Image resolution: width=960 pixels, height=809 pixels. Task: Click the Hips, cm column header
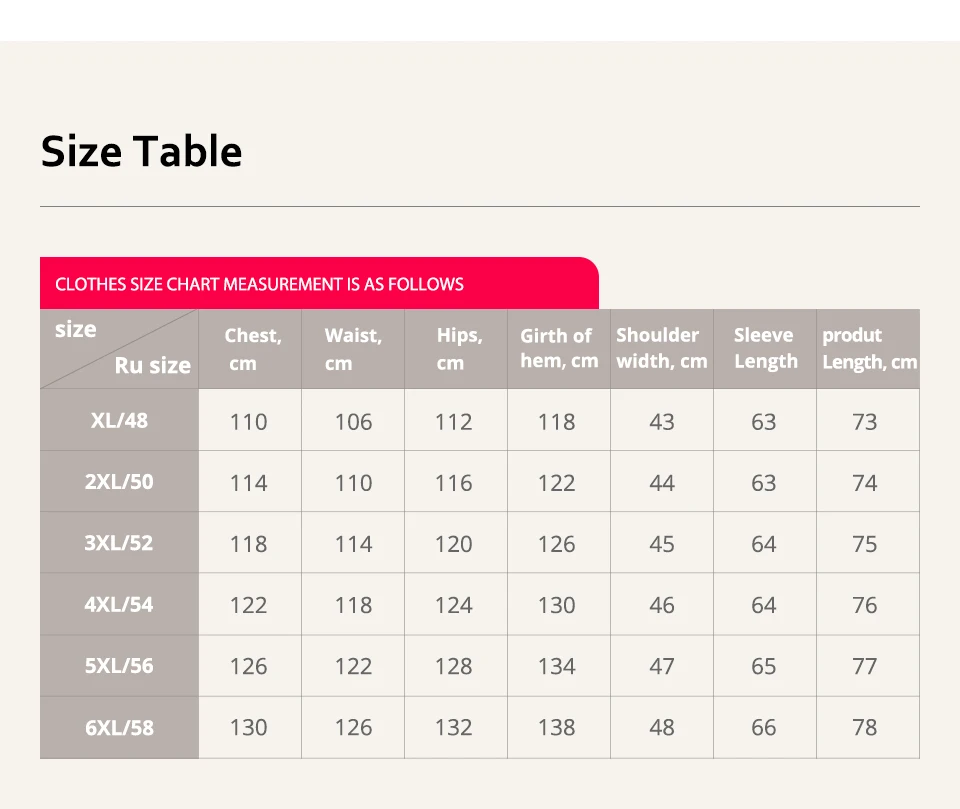tap(457, 349)
